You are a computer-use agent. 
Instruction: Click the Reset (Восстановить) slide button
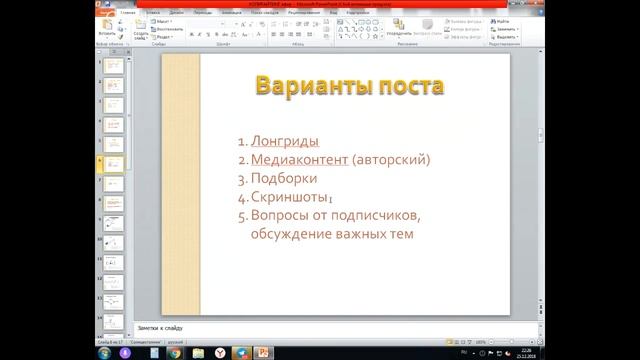[x=167, y=29]
